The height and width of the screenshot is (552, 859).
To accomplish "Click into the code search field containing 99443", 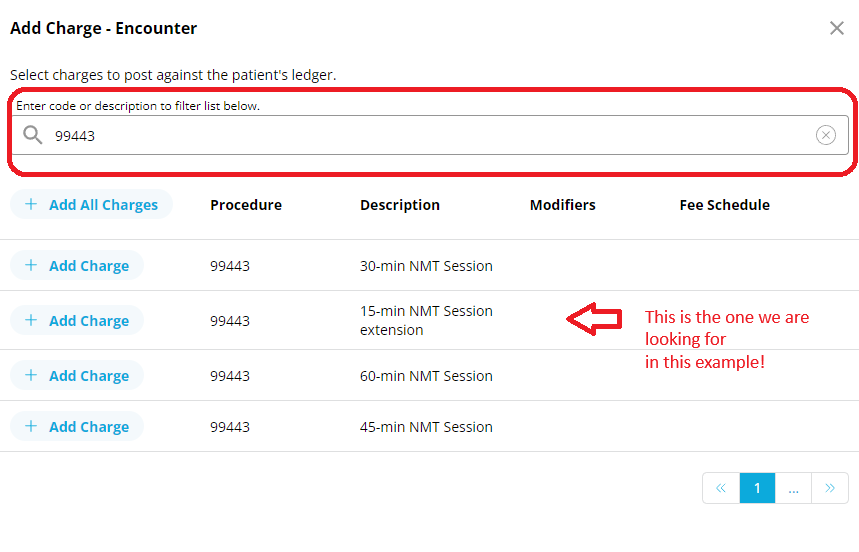I will pyautogui.click(x=431, y=135).
